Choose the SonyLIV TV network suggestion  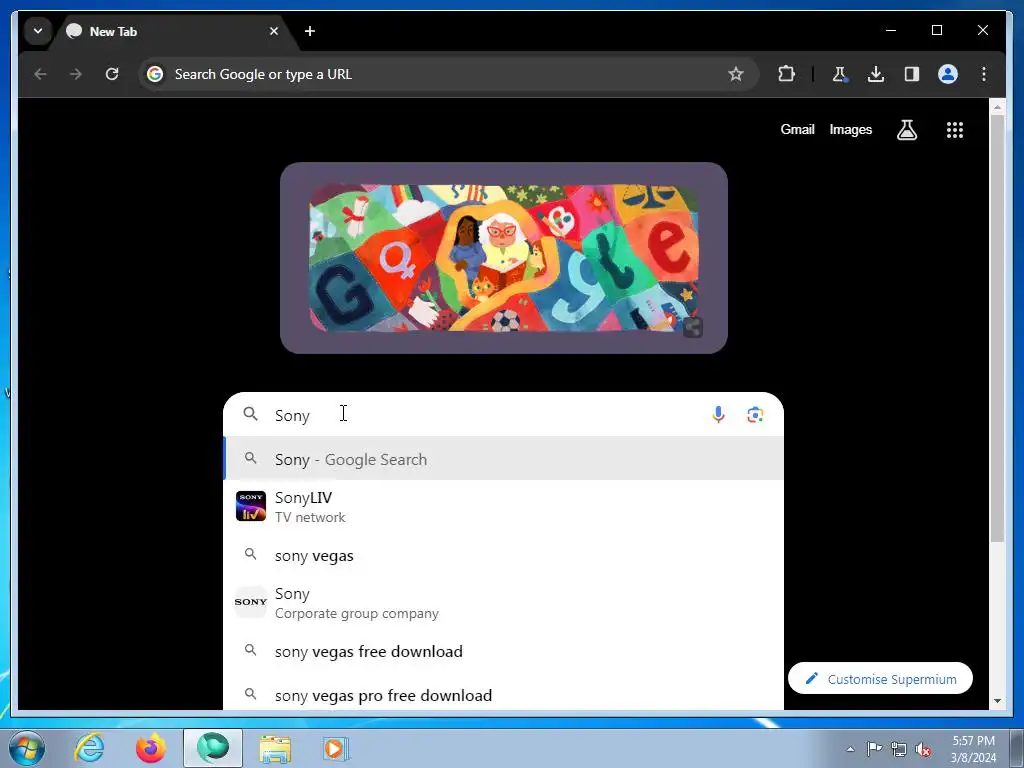504,507
